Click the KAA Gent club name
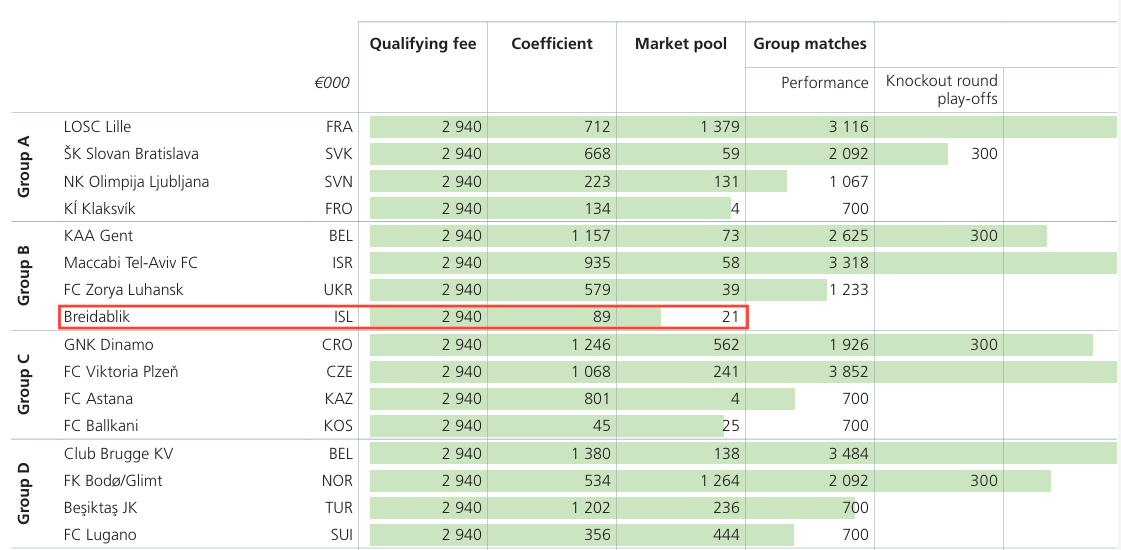 (x=99, y=236)
